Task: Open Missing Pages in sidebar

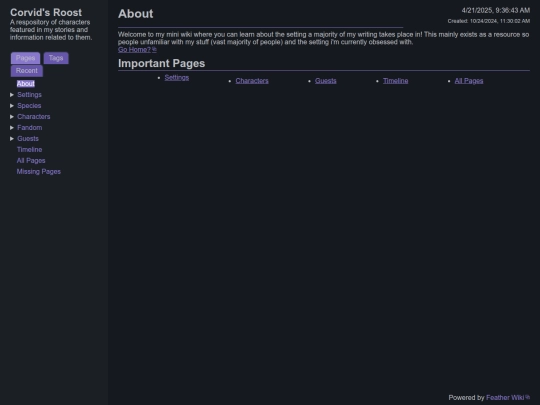Action: (x=39, y=172)
